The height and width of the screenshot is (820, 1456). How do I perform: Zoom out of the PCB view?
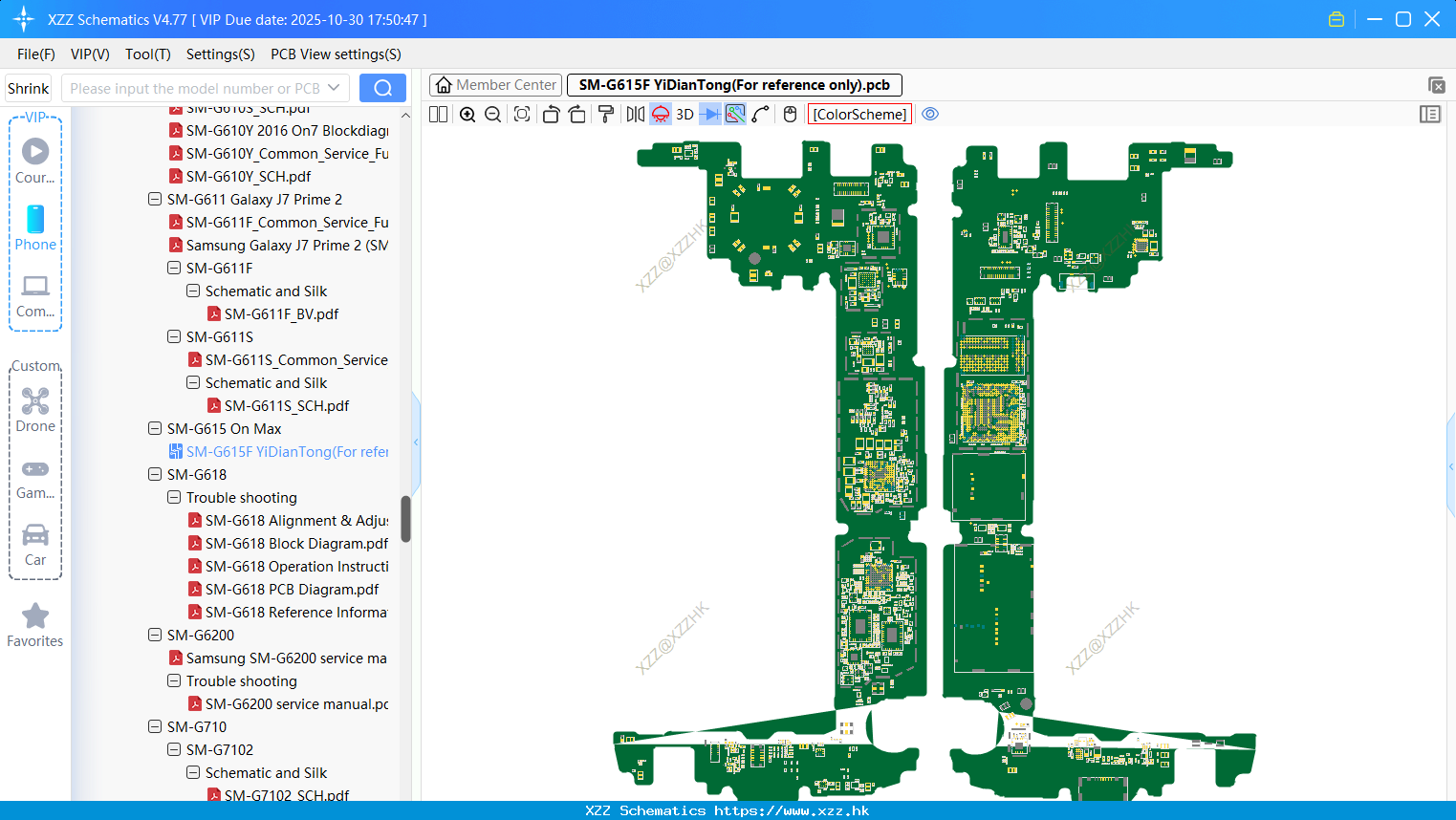coord(492,114)
